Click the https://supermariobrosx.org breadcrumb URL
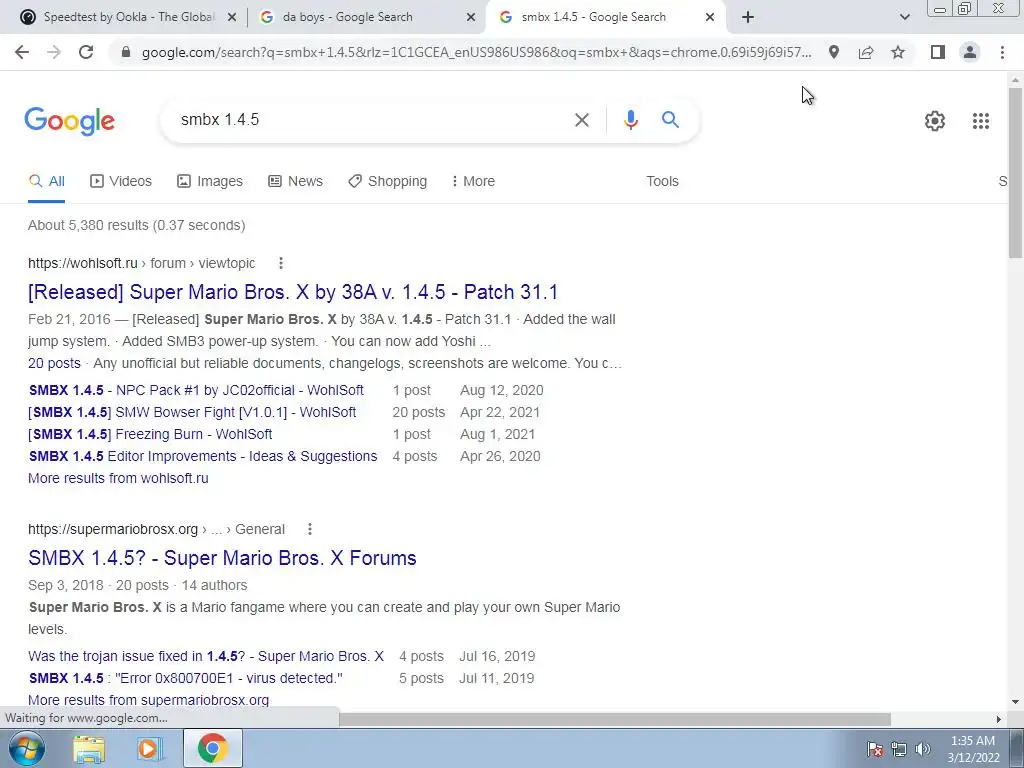Screen dimensions: 1024x768 [112, 529]
